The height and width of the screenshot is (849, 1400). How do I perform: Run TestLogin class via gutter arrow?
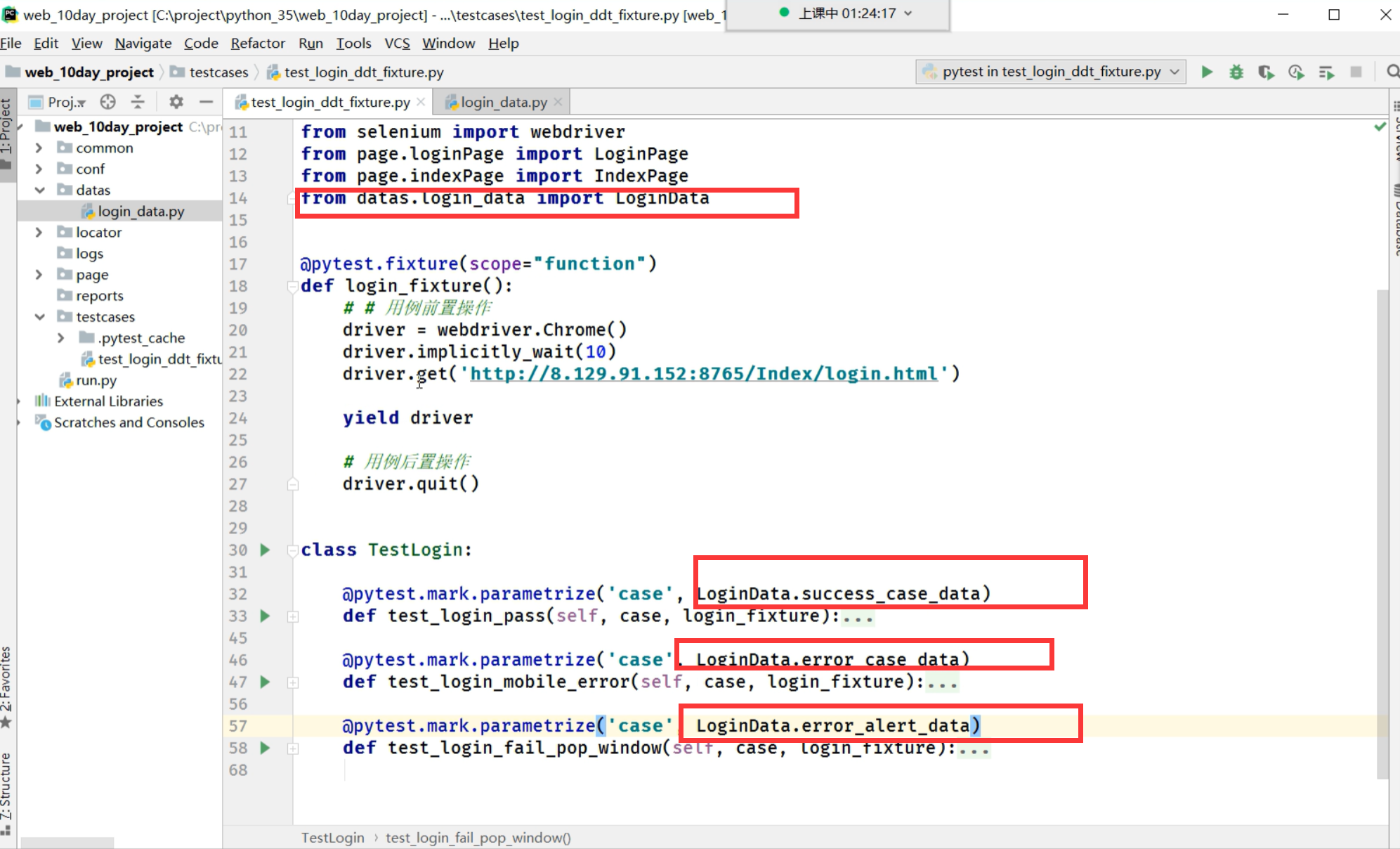(x=265, y=550)
